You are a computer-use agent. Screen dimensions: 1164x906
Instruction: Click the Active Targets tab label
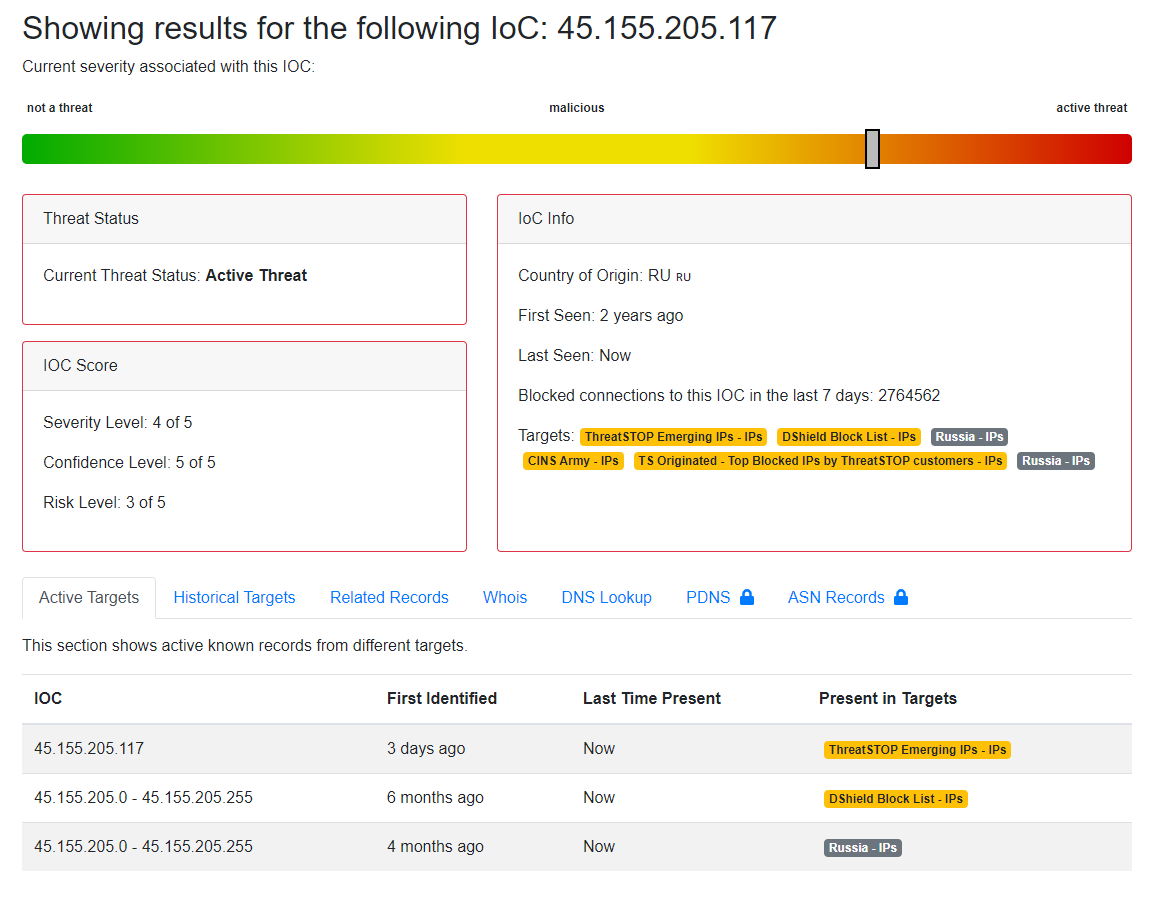coord(88,596)
